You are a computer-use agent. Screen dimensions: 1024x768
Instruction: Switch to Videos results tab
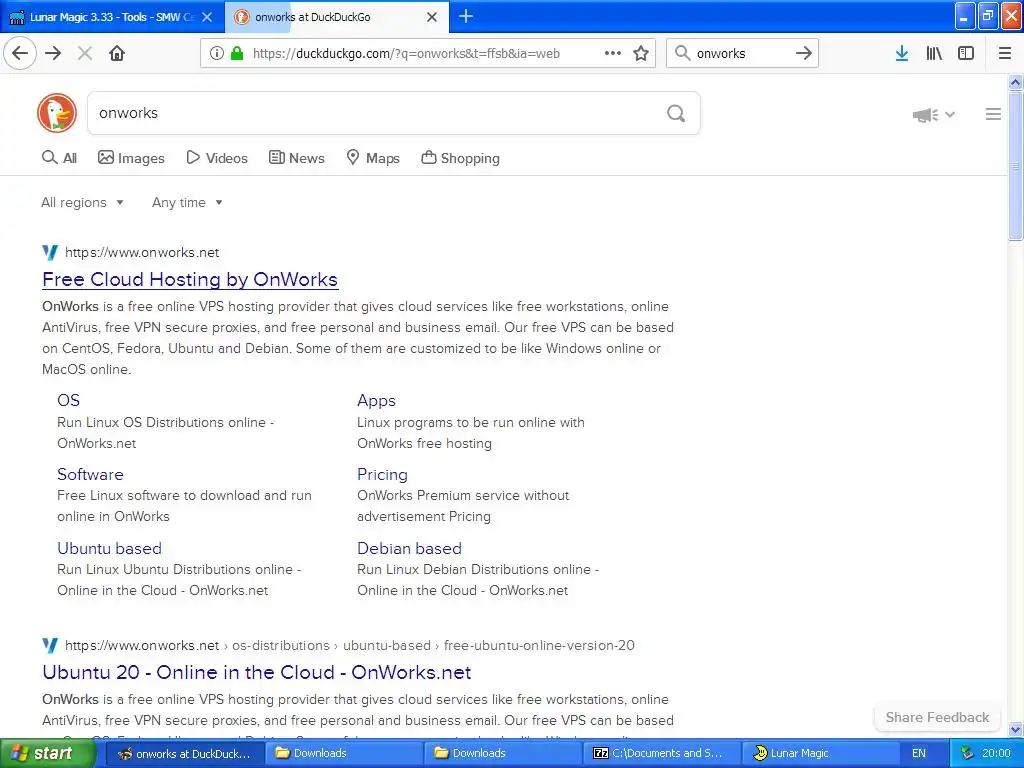click(x=217, y=158)
